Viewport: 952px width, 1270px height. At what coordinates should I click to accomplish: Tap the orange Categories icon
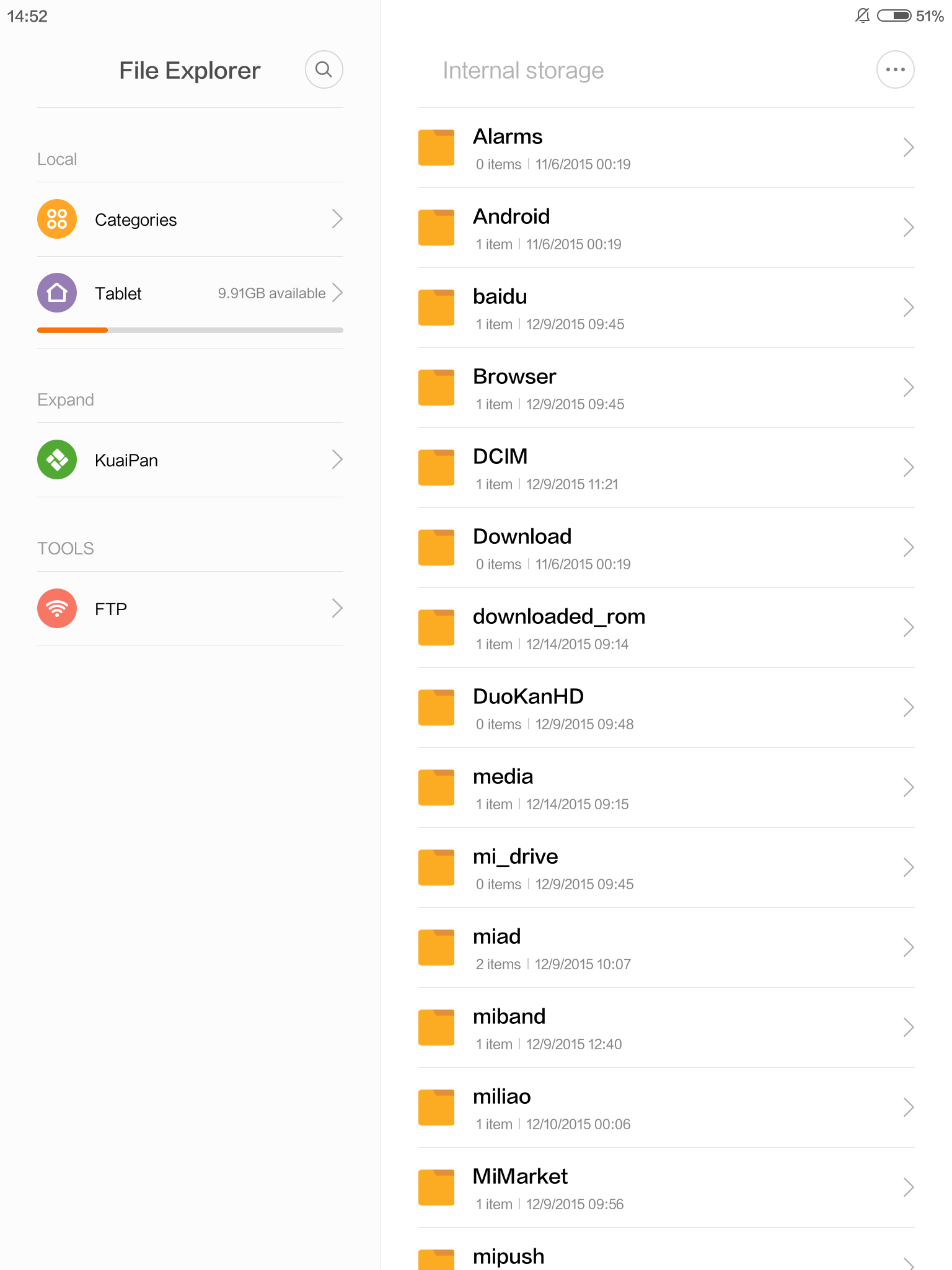pos(57,219)
